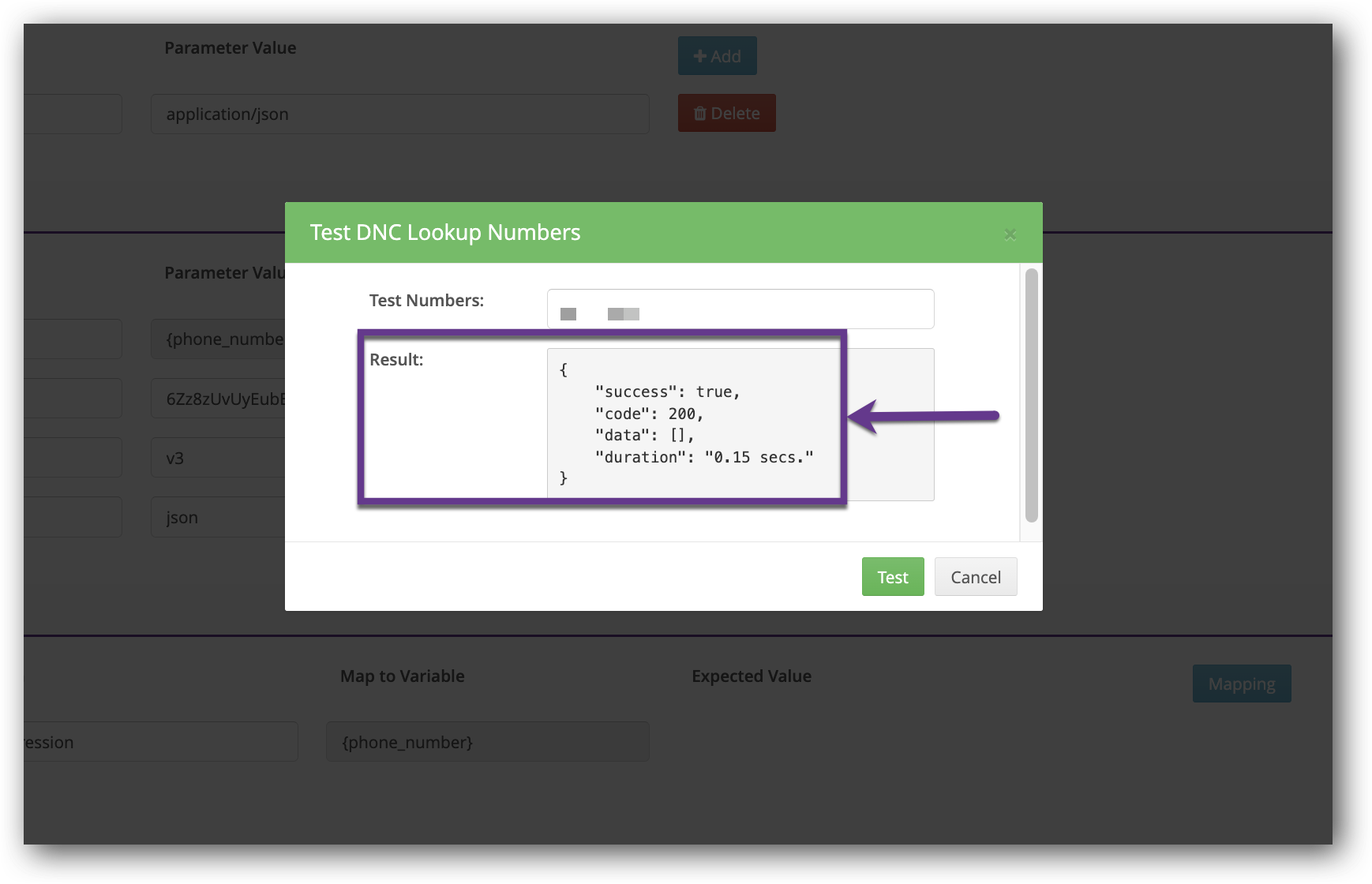
Task: Click the Expected Value column header
Action: (x=752, y=676)
